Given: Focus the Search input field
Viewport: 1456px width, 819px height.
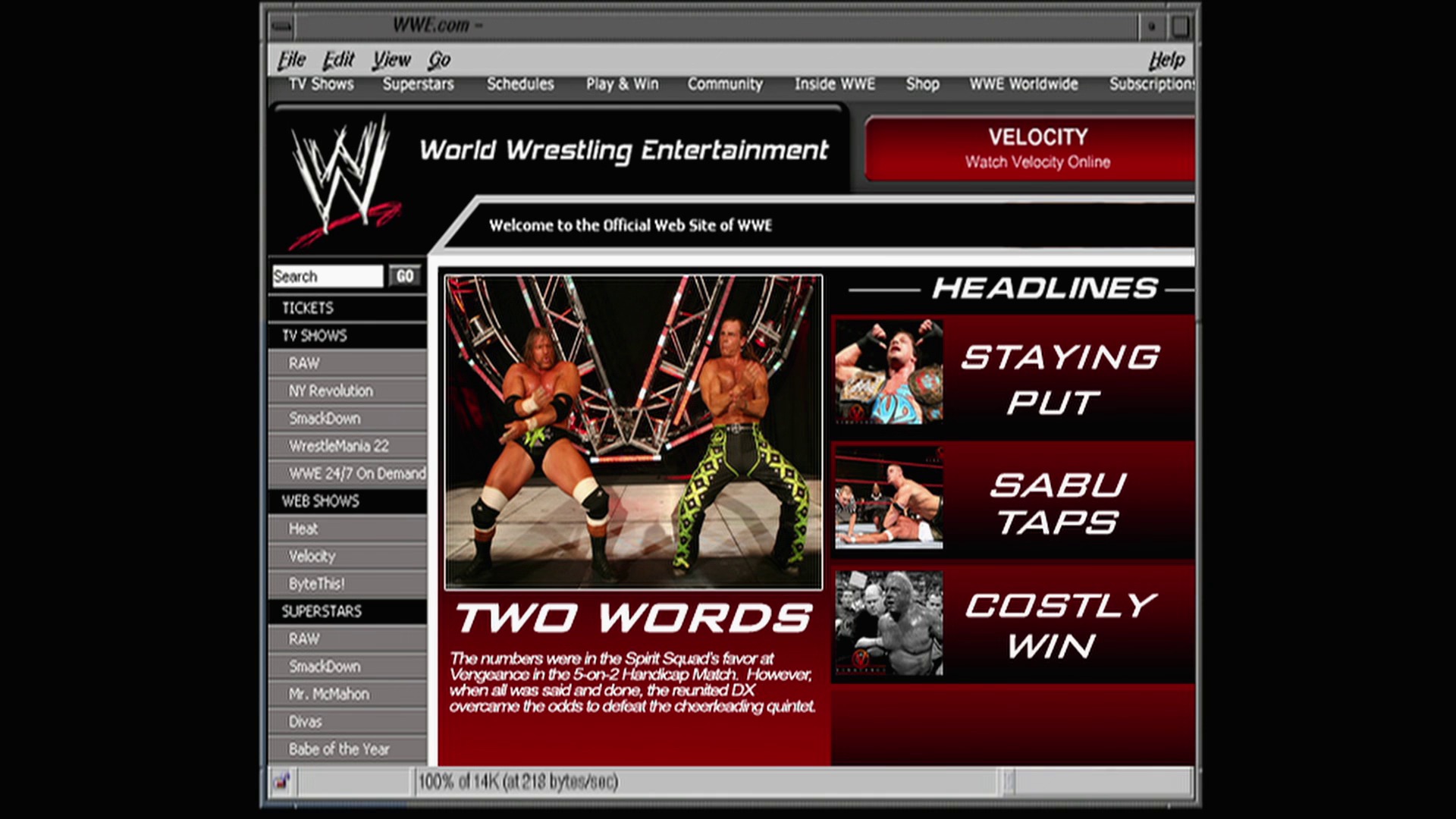Looking at the screenshot, I should coord(328,276).
